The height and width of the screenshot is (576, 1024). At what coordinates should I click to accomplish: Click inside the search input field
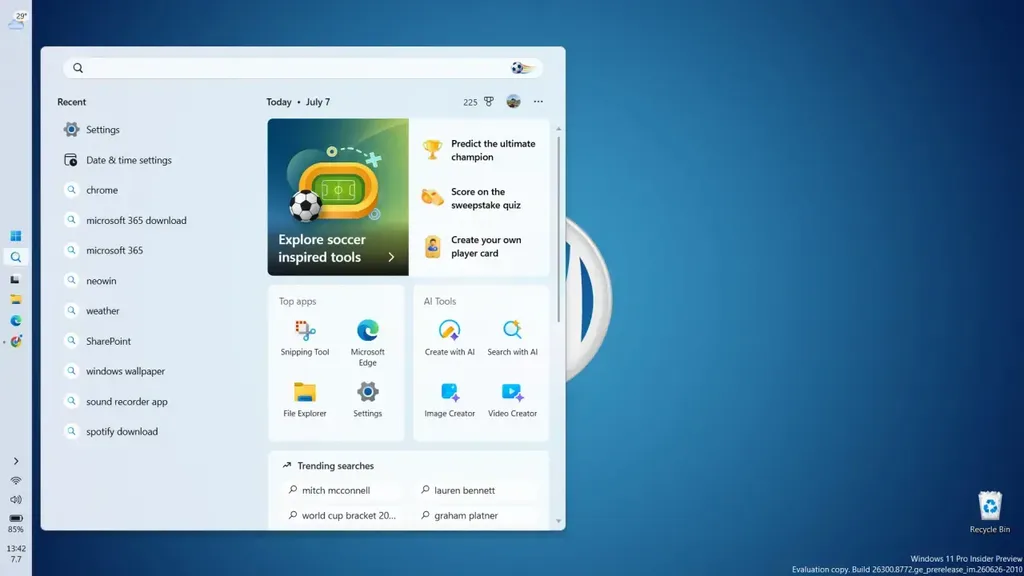click(302, 68)
